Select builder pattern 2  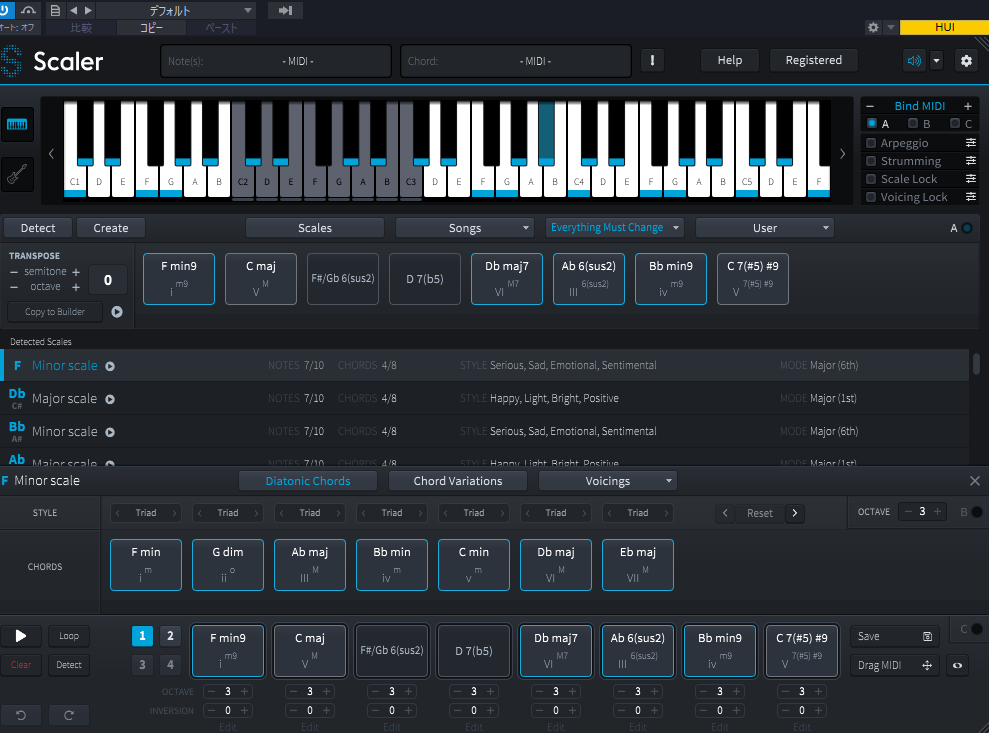pyautogui.click(x=170, y=636)
